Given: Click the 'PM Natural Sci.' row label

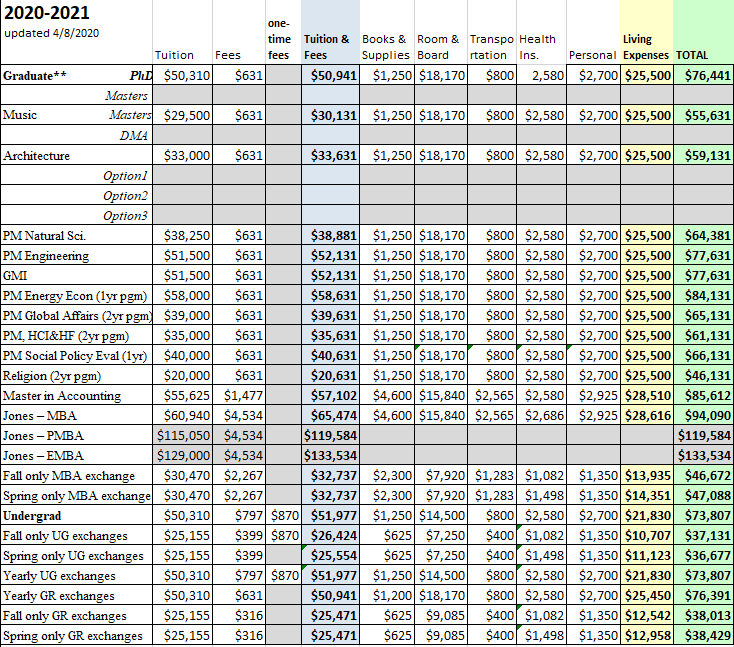Looking at the screenshot, I should click(44, 235).
